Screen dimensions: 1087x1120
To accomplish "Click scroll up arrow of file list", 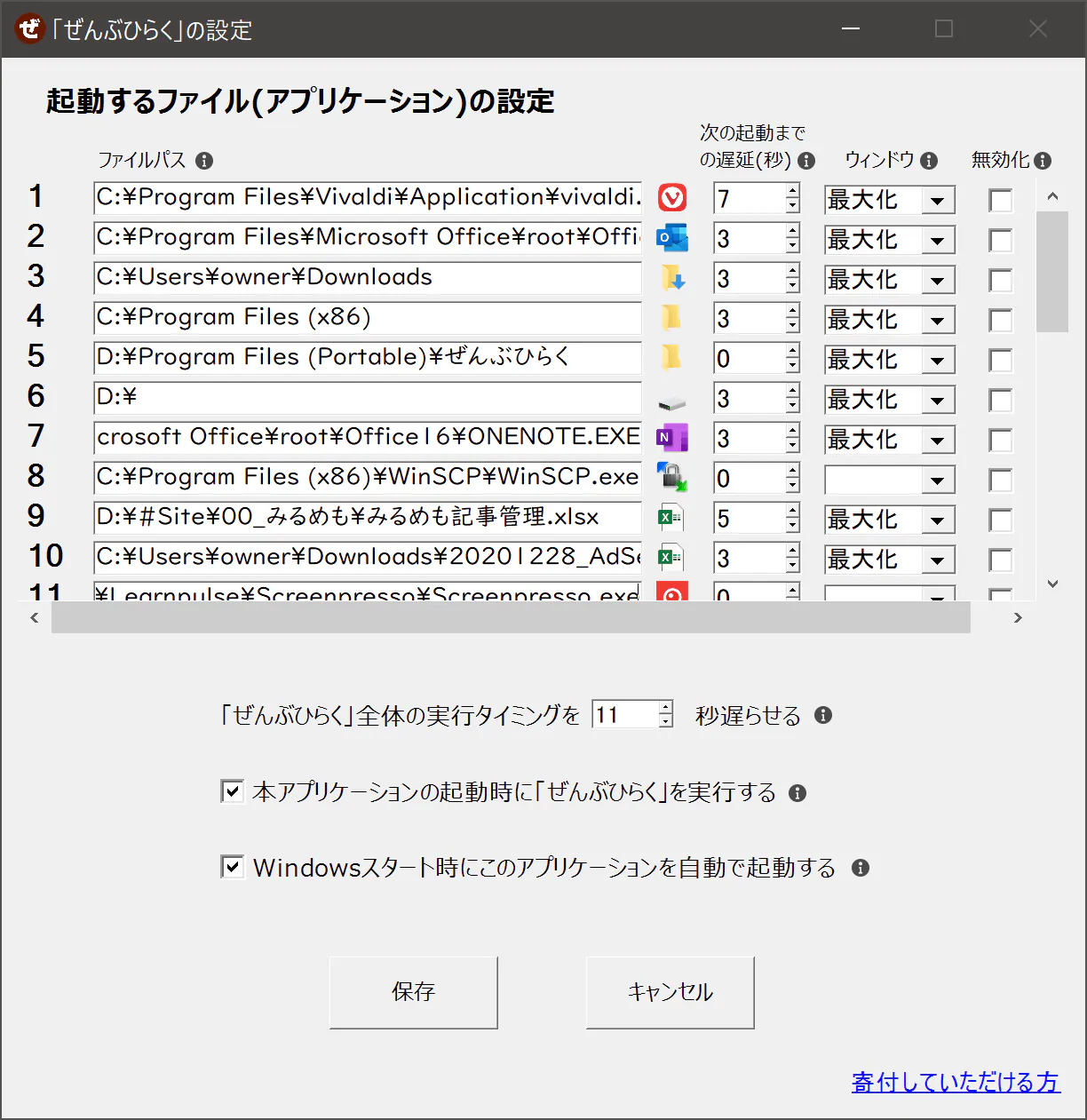I will tap(1052, 196).
